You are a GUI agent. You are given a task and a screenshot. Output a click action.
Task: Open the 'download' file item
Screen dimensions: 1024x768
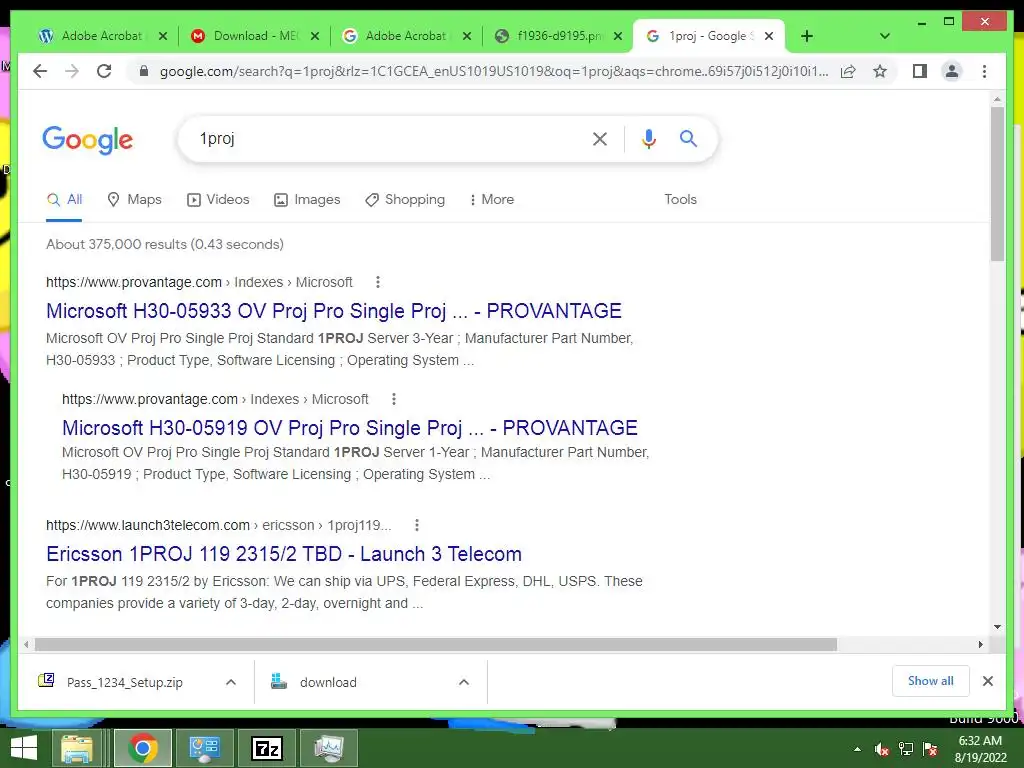coord(315,682)
